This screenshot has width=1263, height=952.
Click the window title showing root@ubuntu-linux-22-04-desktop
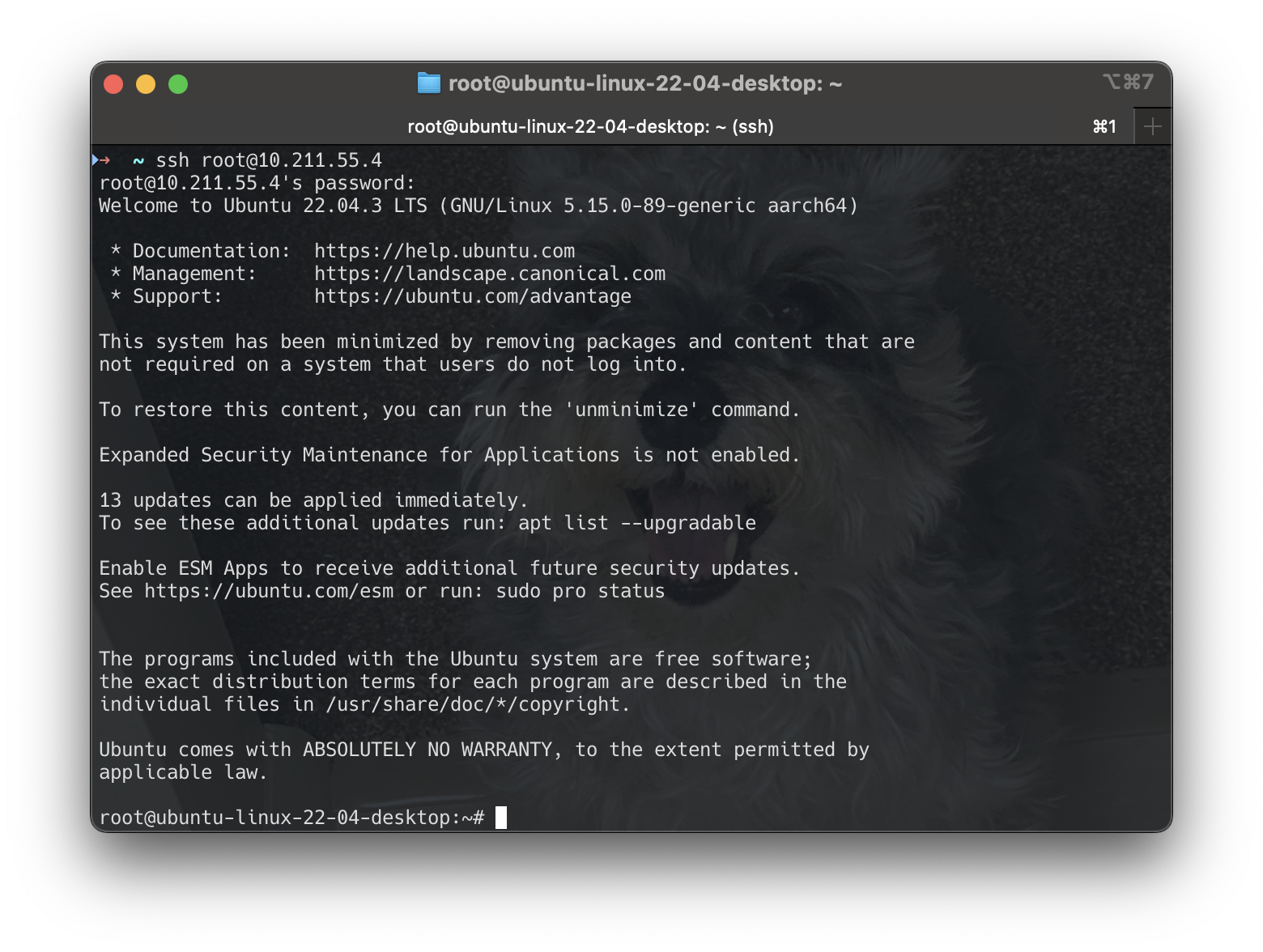point(645,83)
